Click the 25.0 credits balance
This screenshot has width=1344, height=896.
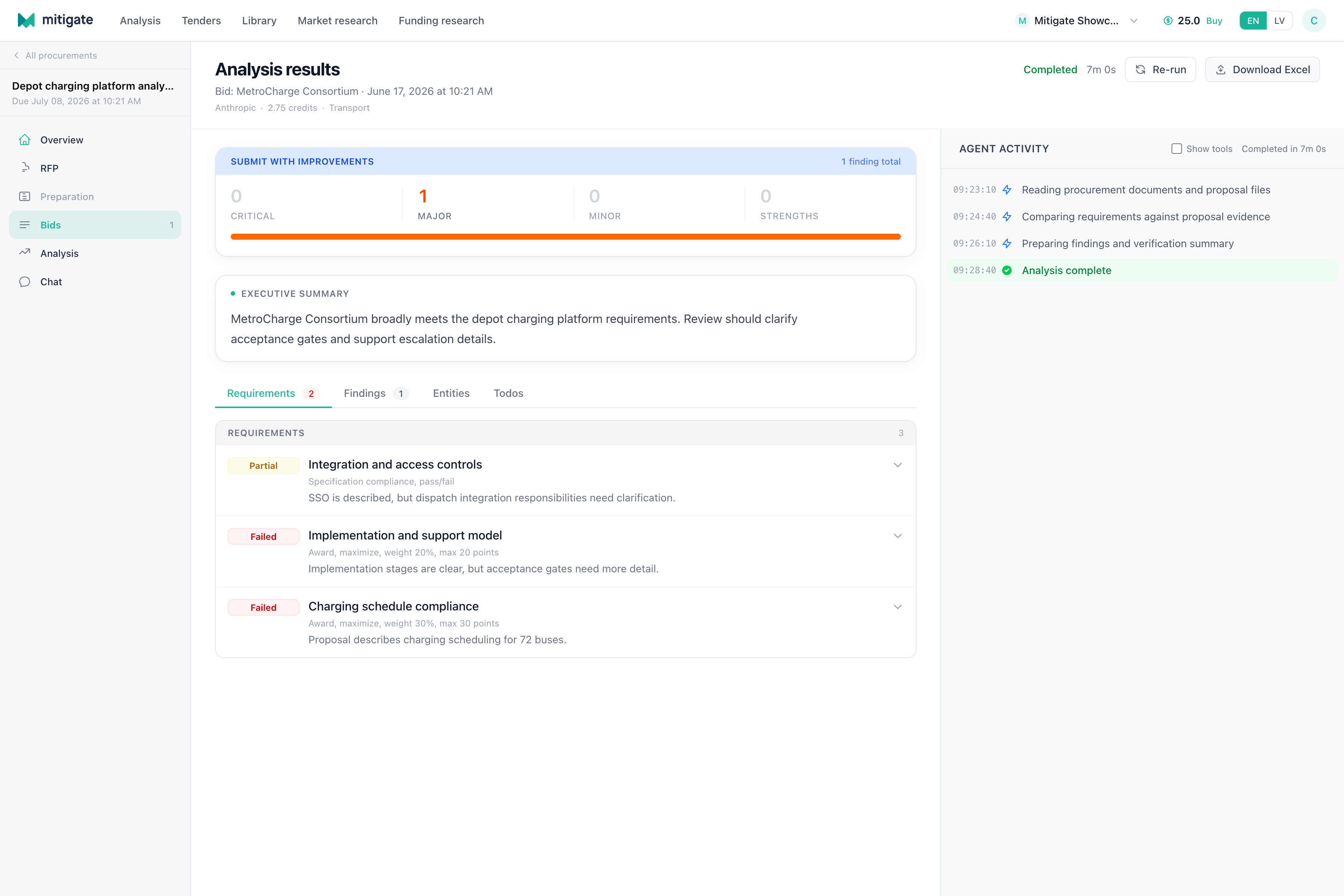[x=1188, y=21]
